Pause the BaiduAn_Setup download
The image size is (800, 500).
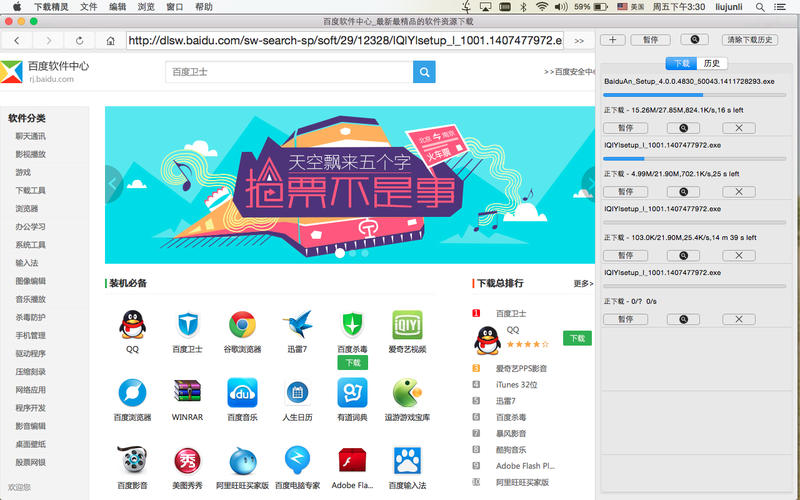[626, 128]
